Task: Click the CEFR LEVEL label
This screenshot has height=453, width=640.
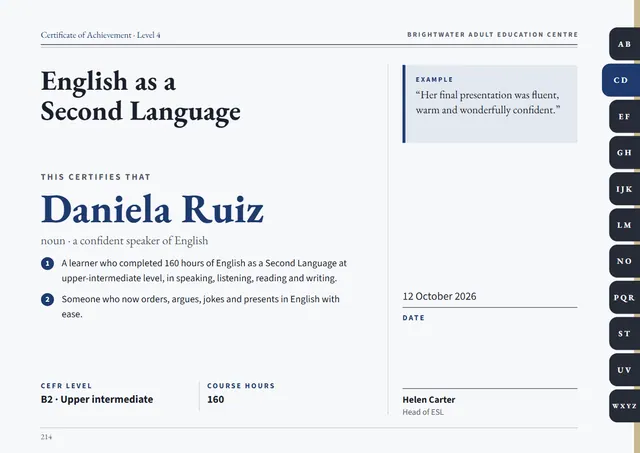Action: [x=67, y=386]
